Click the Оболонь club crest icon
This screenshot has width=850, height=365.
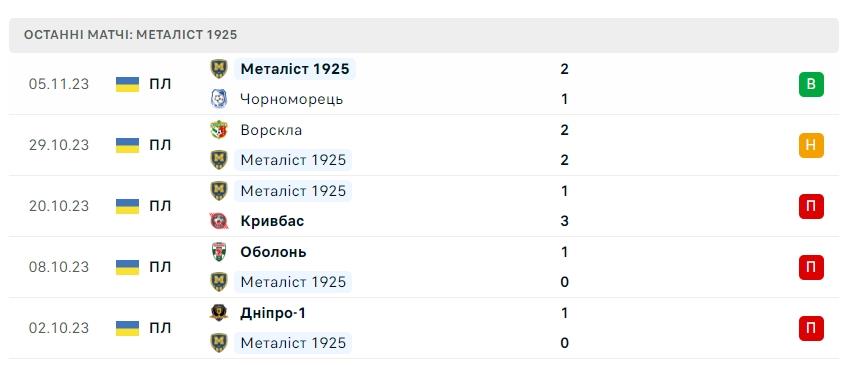pos(219,252)
